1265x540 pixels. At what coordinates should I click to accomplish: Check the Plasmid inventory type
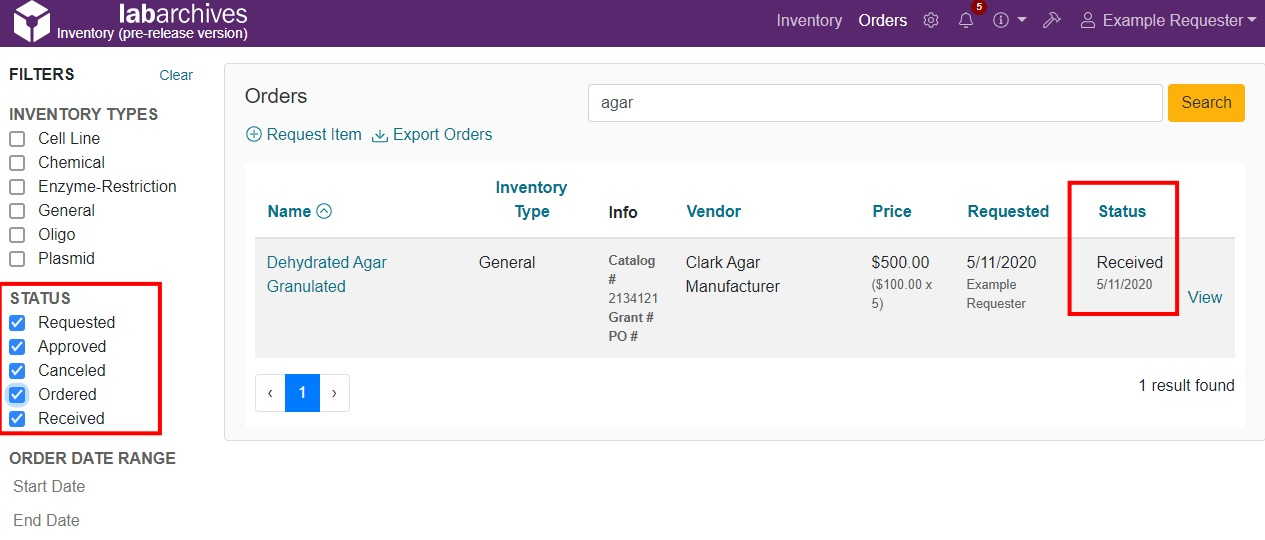tap(17, 259)
